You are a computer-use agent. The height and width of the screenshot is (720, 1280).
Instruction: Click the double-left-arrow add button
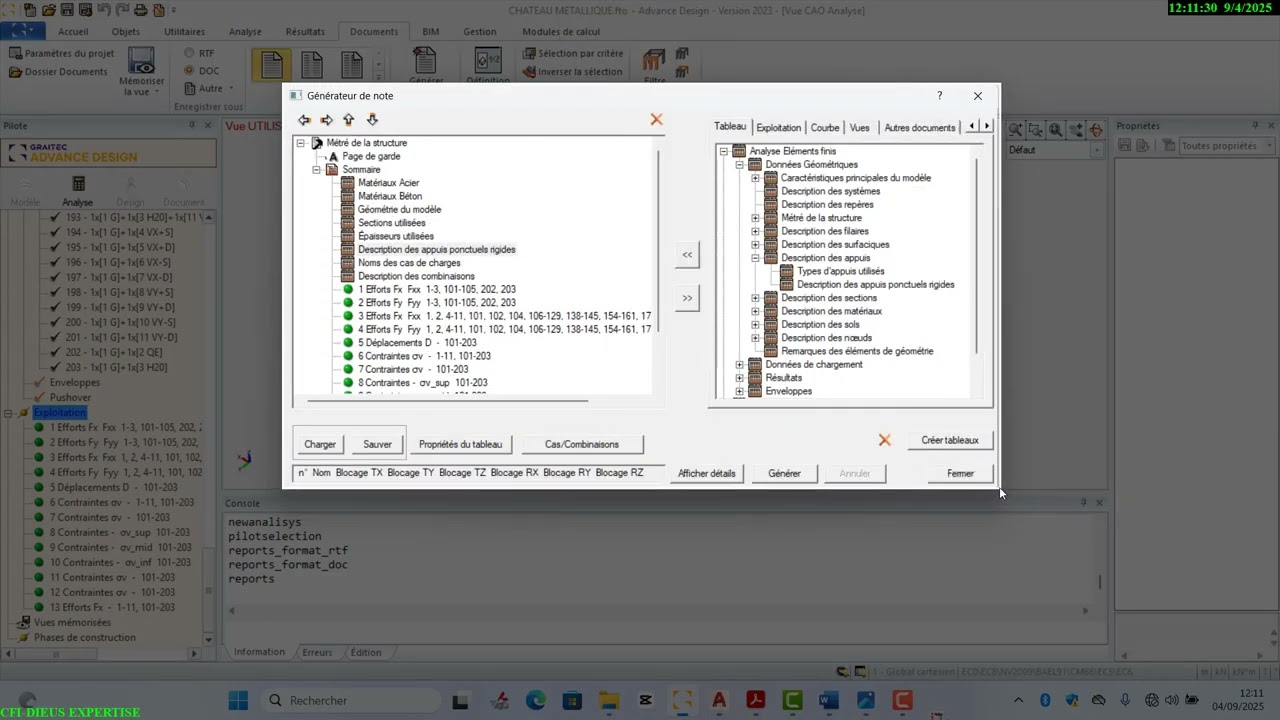tap(687, 255)
